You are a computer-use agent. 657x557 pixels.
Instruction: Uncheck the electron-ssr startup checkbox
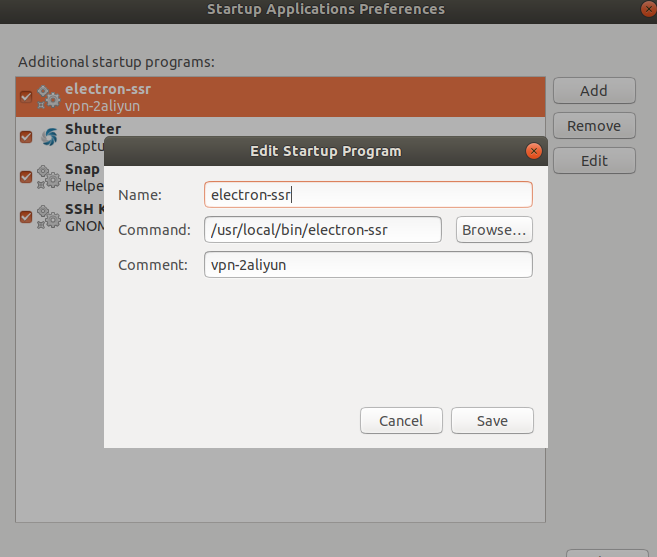click(26, 97)
